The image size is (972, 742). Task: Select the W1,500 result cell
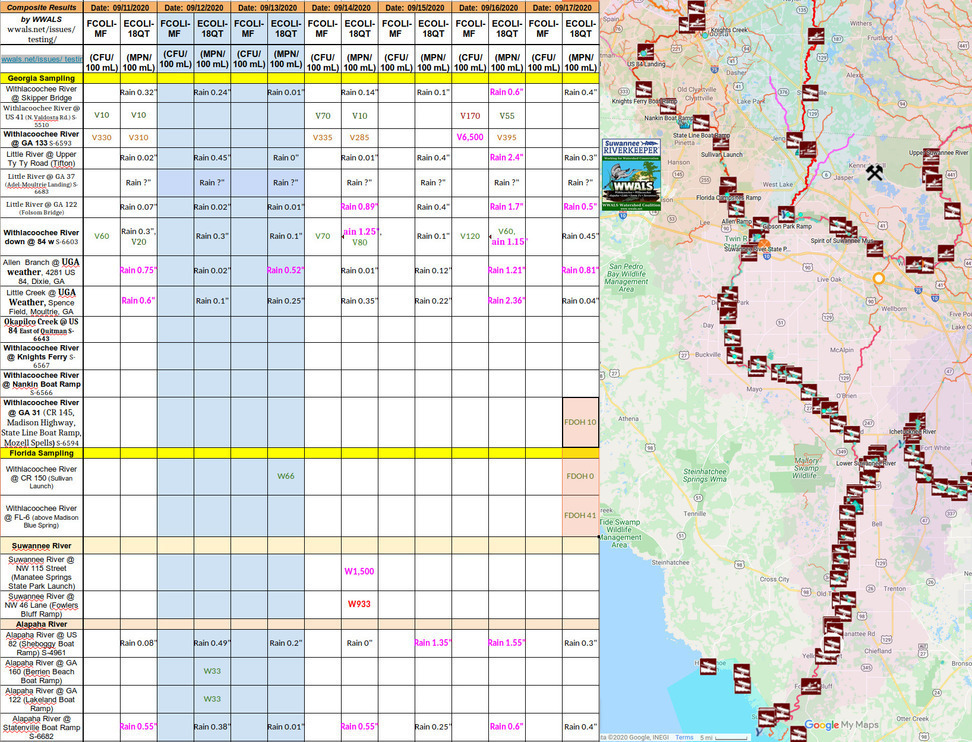[360, 572]
